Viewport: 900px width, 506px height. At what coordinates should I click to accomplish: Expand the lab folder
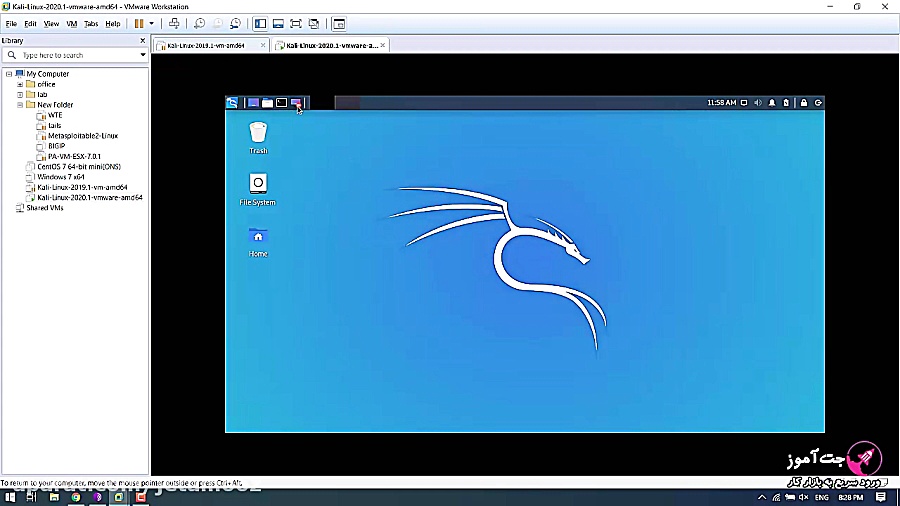pyautogui.click(x=20, y=95)
